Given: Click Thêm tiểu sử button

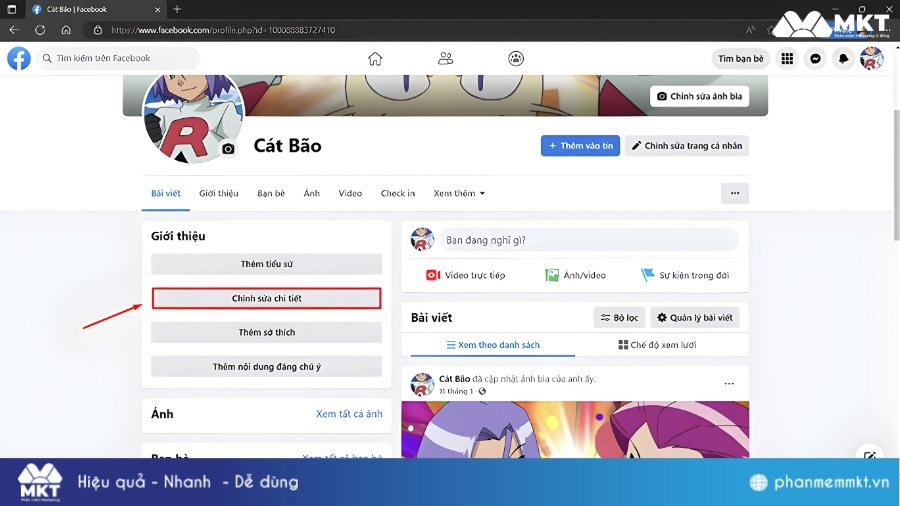Looking at the screenshot, I should click(x=266, y=264).
